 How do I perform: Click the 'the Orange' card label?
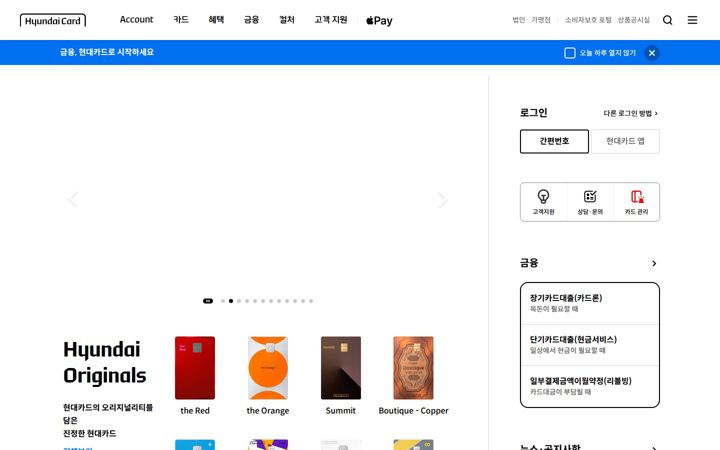point(268,411)
